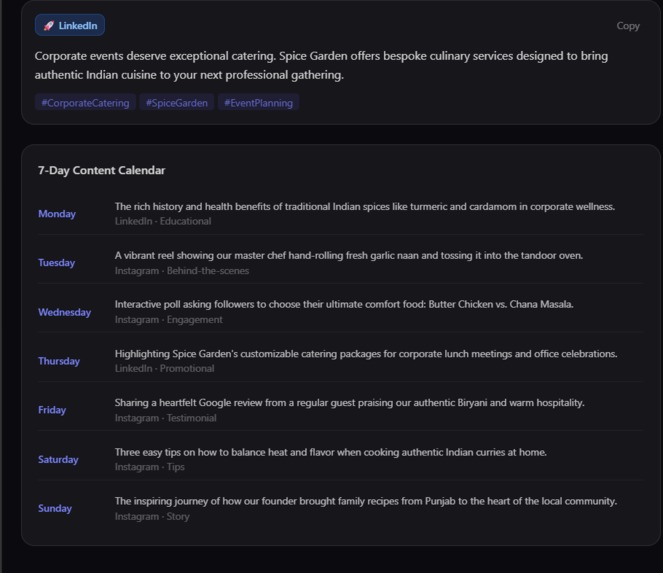The image size is (663, 573).
Task: Click Friday's Google review Biryani description
Action: tap(349, 403)
